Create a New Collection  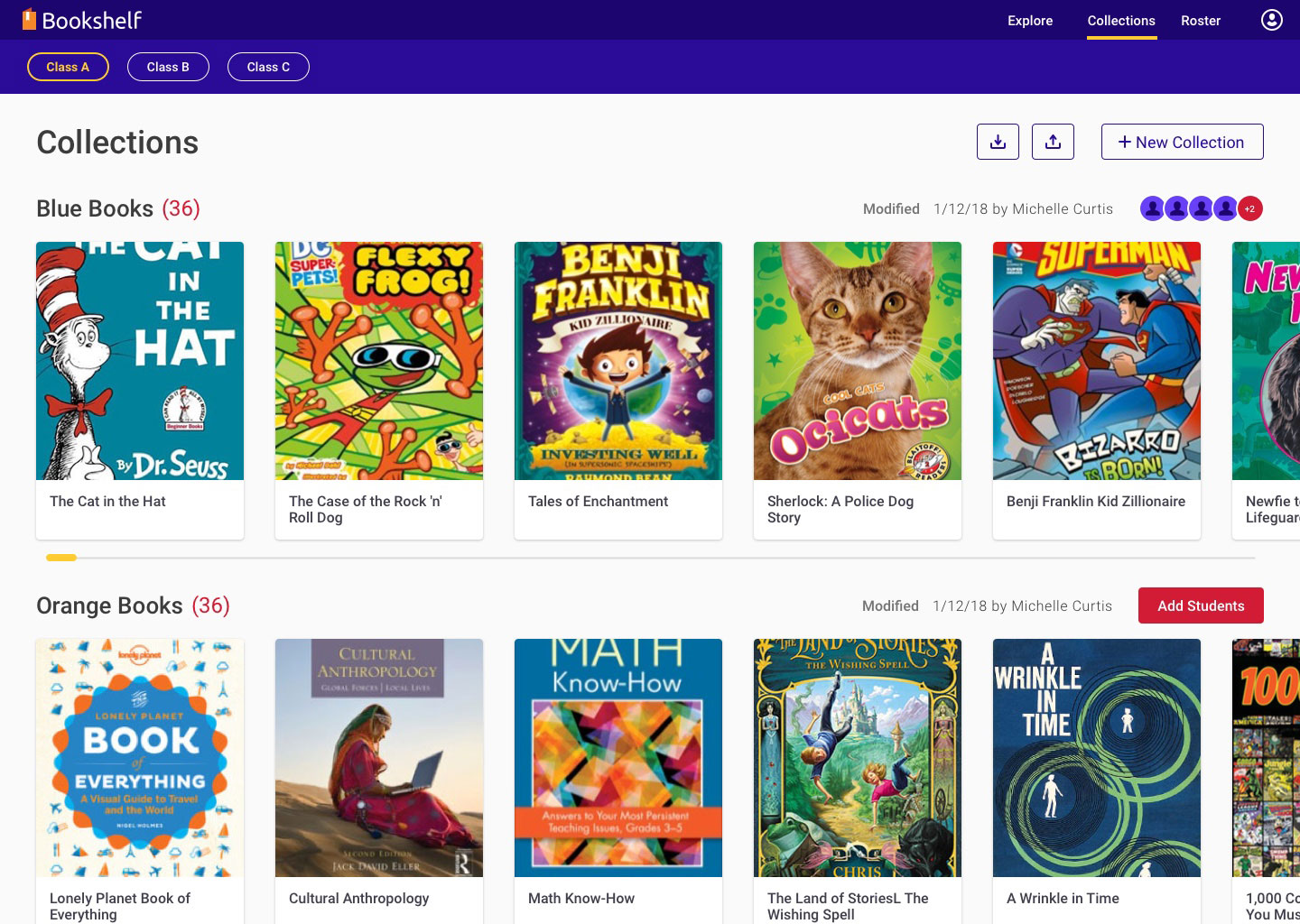pos(1182,142)
